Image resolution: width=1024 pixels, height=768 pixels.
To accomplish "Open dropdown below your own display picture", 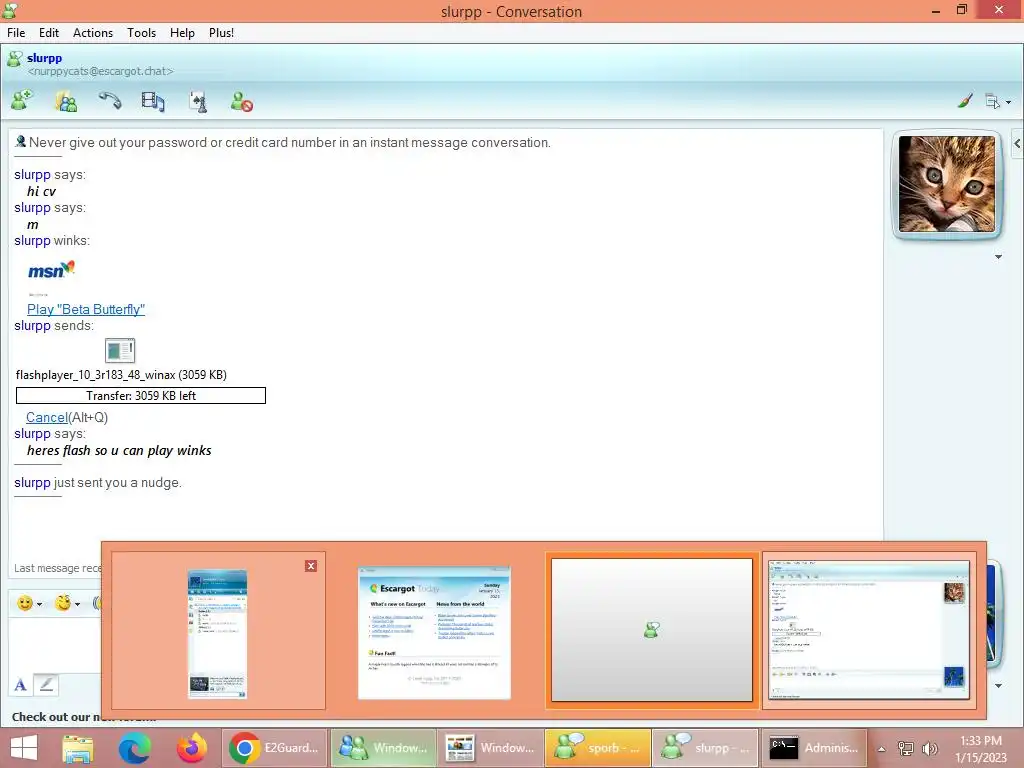I will point(998,686).
